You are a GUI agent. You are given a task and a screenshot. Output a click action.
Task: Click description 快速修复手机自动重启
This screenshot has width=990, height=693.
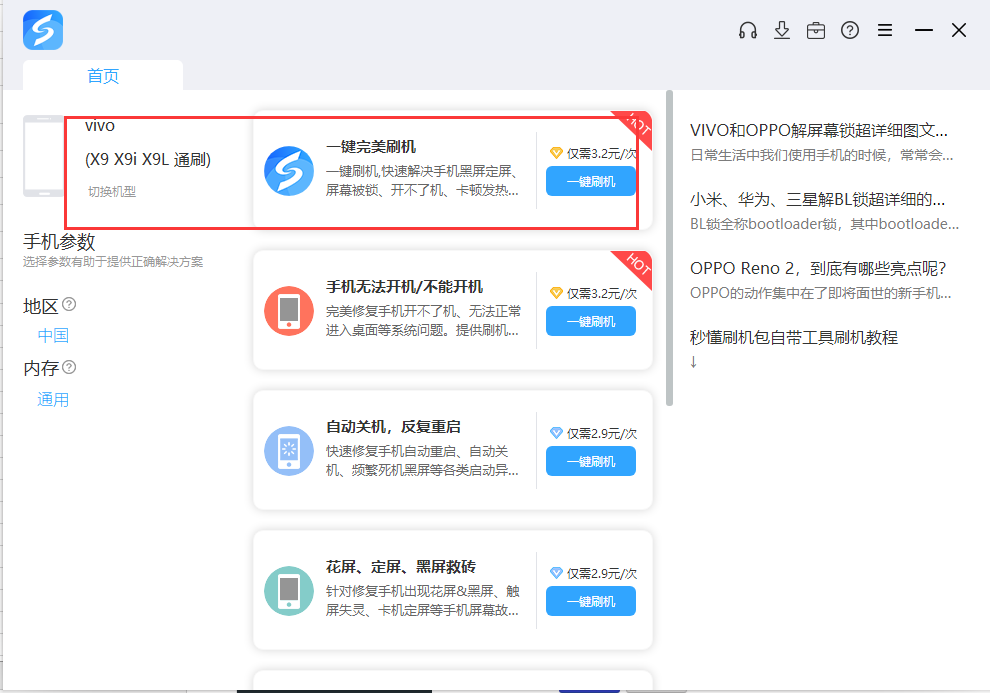click(422, 461)
